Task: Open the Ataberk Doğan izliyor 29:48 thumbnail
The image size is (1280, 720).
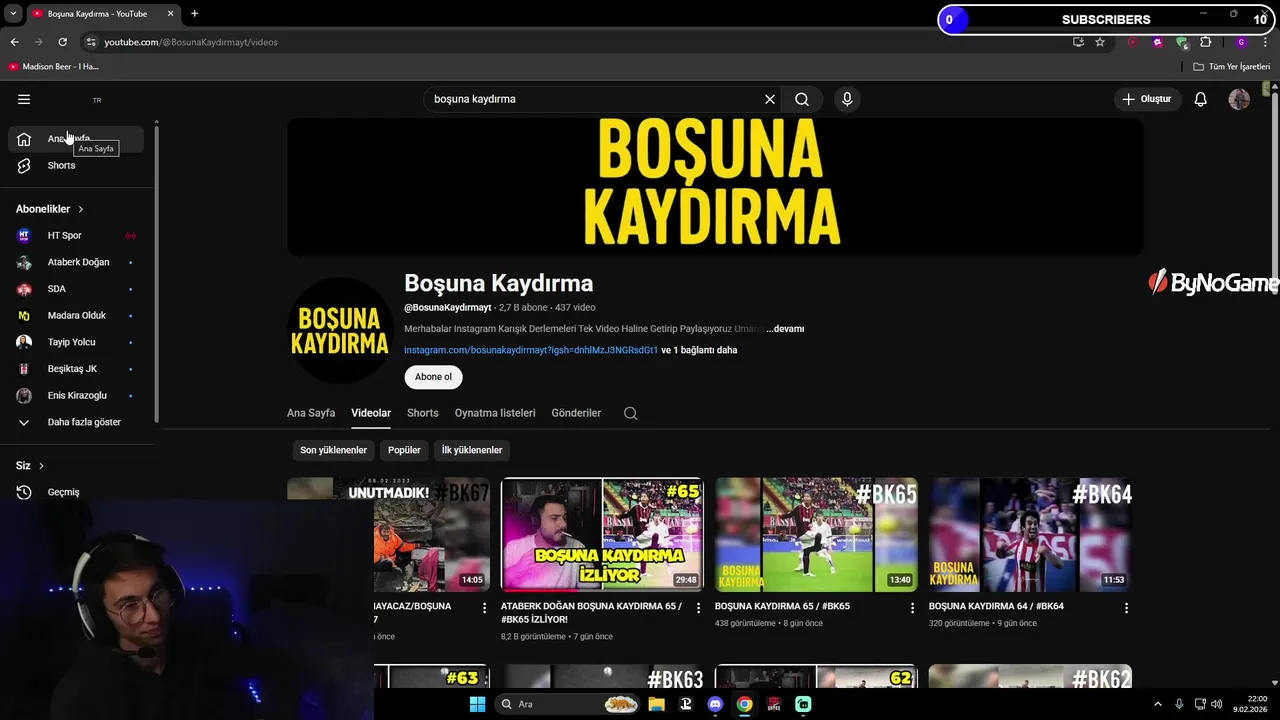Action: [x=602, y=535]
